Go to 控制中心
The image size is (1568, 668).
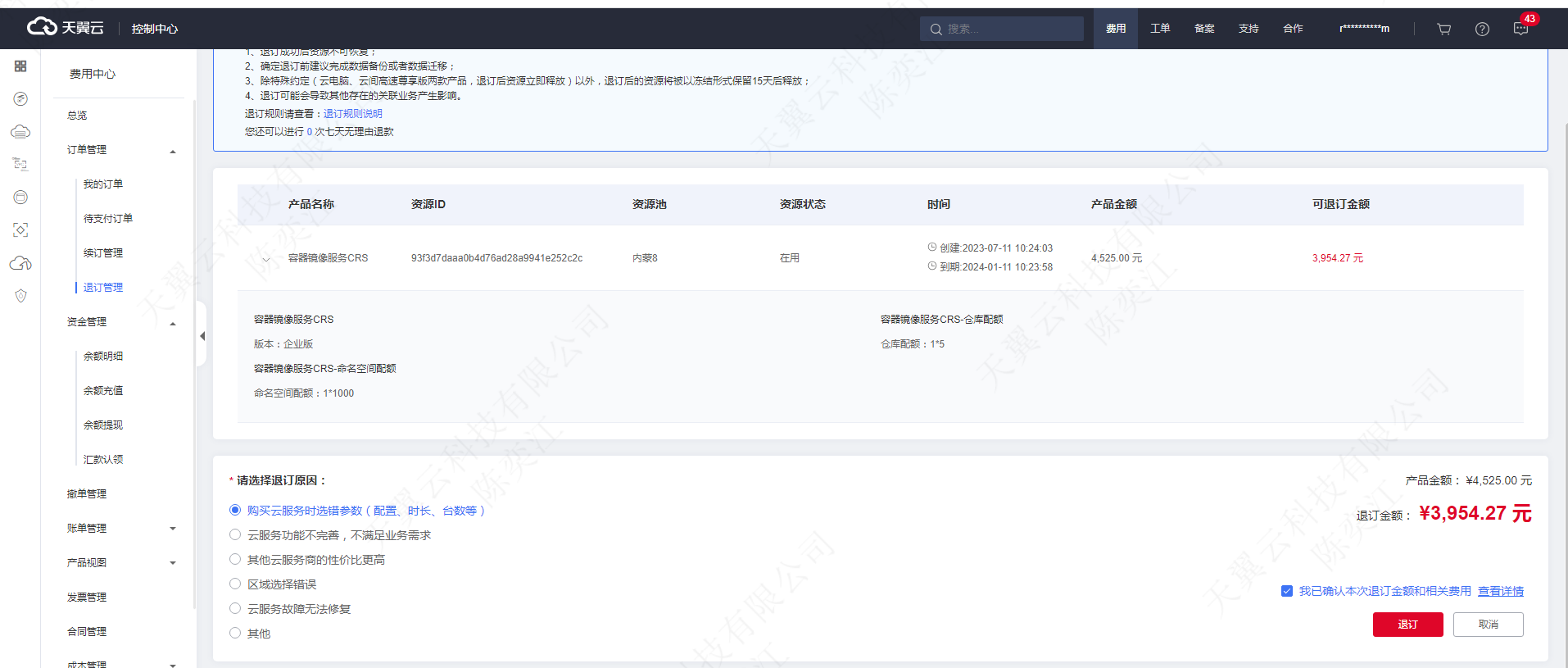(155, 29)
